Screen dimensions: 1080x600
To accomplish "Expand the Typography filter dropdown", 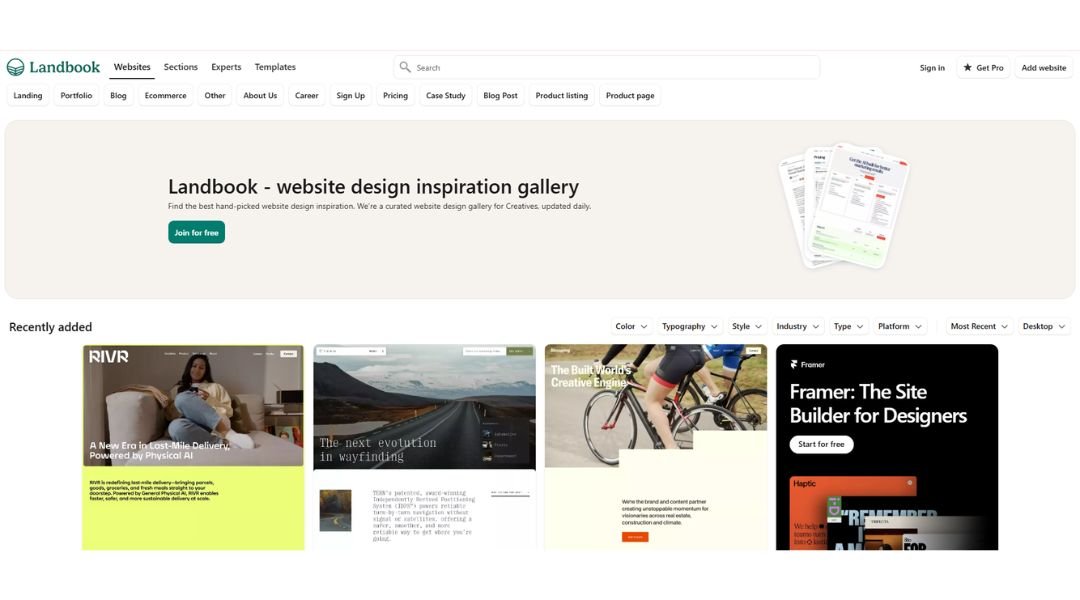I will pyautogui.click(x=689, y=327).
